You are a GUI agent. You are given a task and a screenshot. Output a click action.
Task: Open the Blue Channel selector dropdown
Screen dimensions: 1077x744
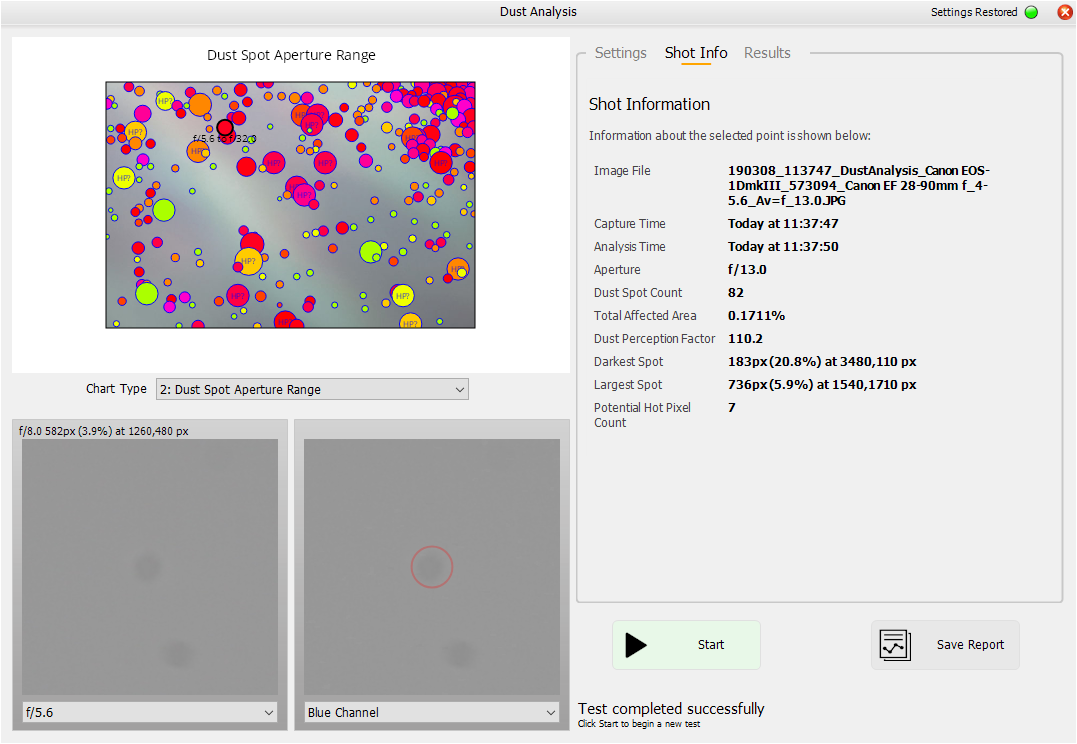point(431,712)
